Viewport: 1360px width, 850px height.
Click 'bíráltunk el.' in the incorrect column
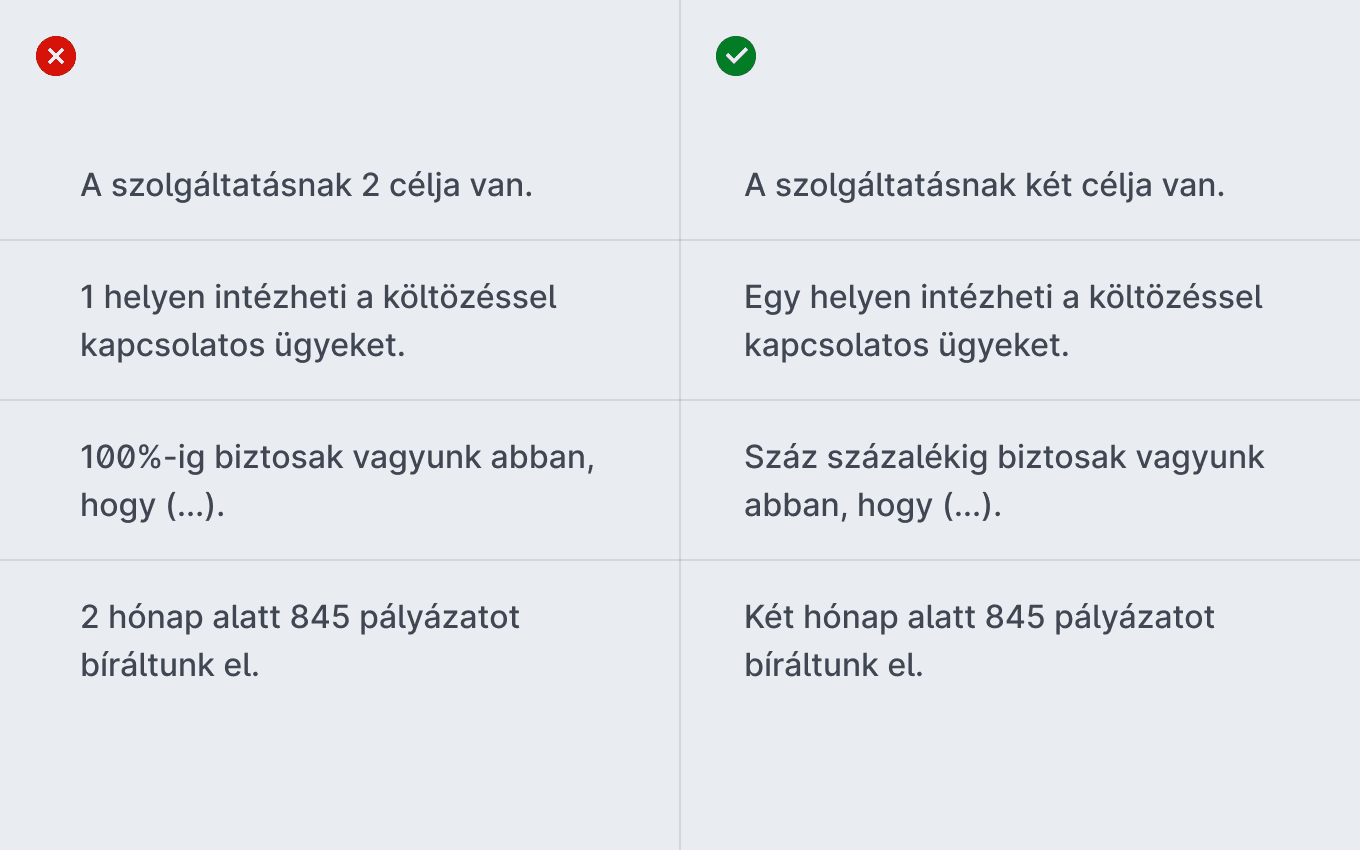pos(170,665)
